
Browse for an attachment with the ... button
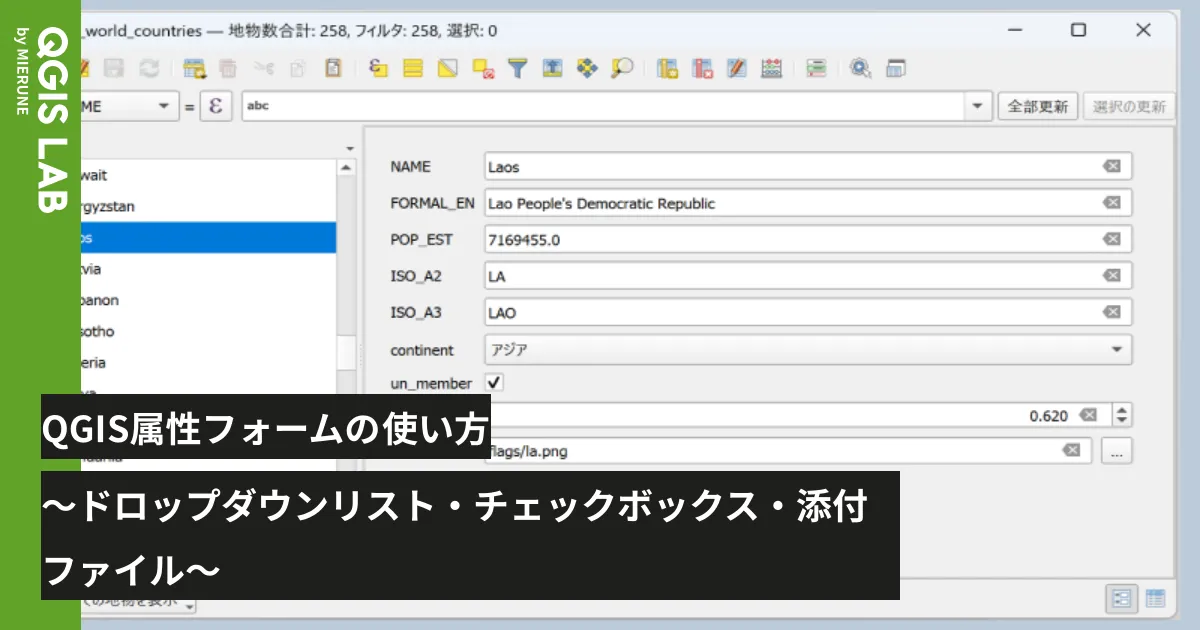point(1117,452)
